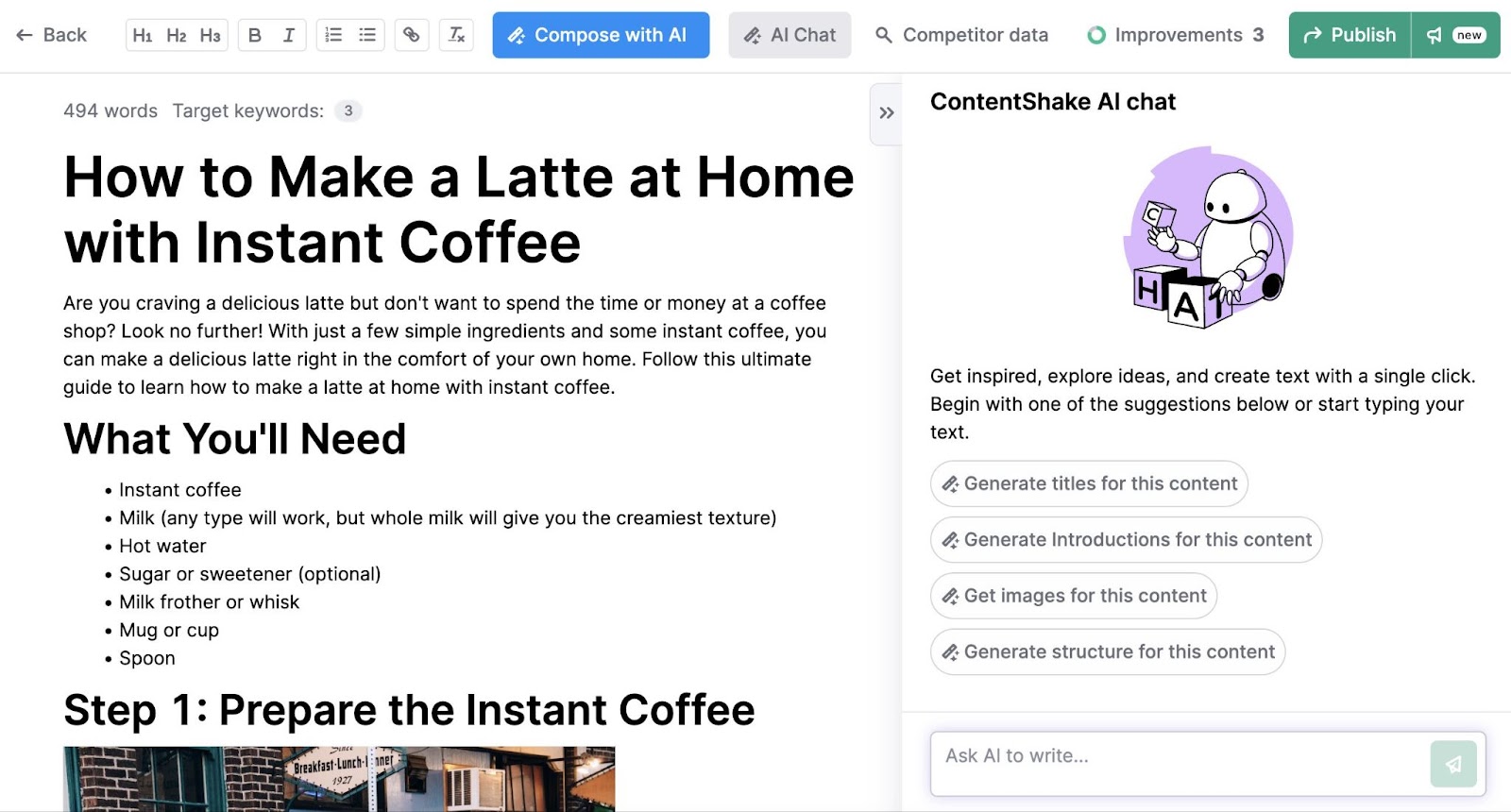This screenshot has width=1511, height=812.
Task: Toggle italic text formatting
Action: coord(289,35)
